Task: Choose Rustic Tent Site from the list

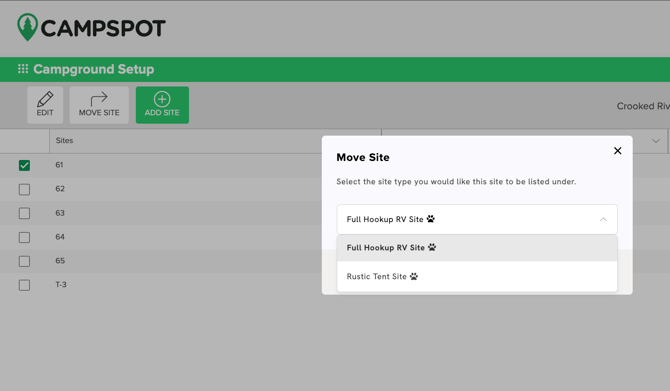Action: click(x=477, y=276)
